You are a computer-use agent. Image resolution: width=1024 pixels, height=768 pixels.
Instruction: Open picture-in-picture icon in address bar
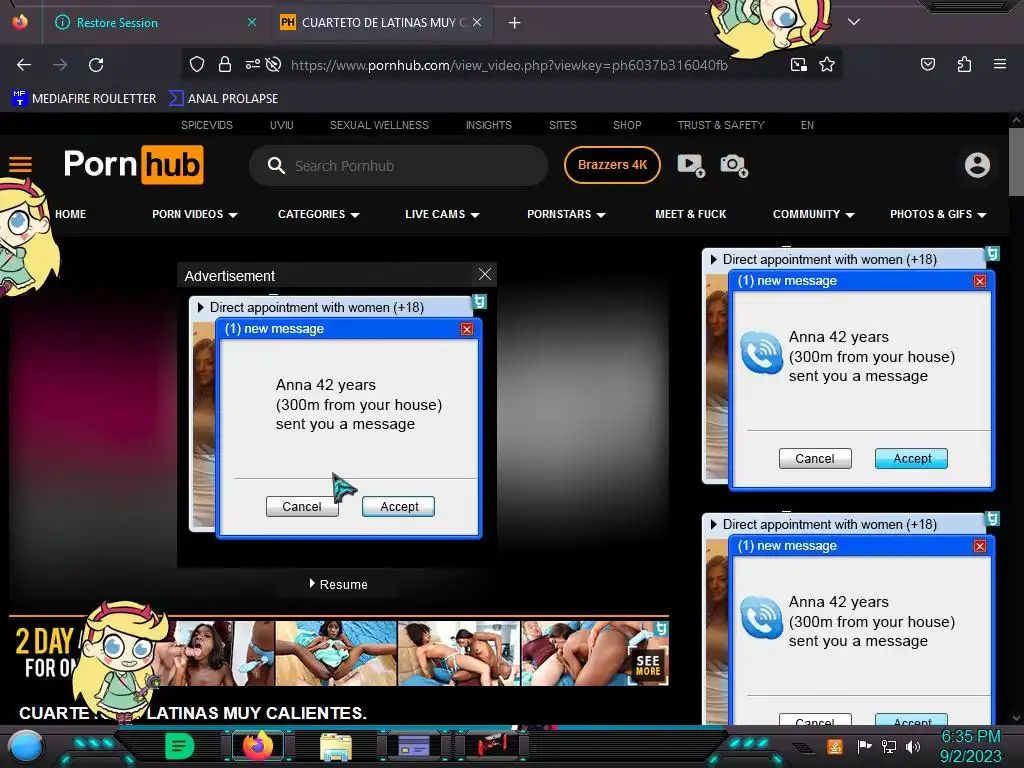pyautogui.click(x=798, y=64)
